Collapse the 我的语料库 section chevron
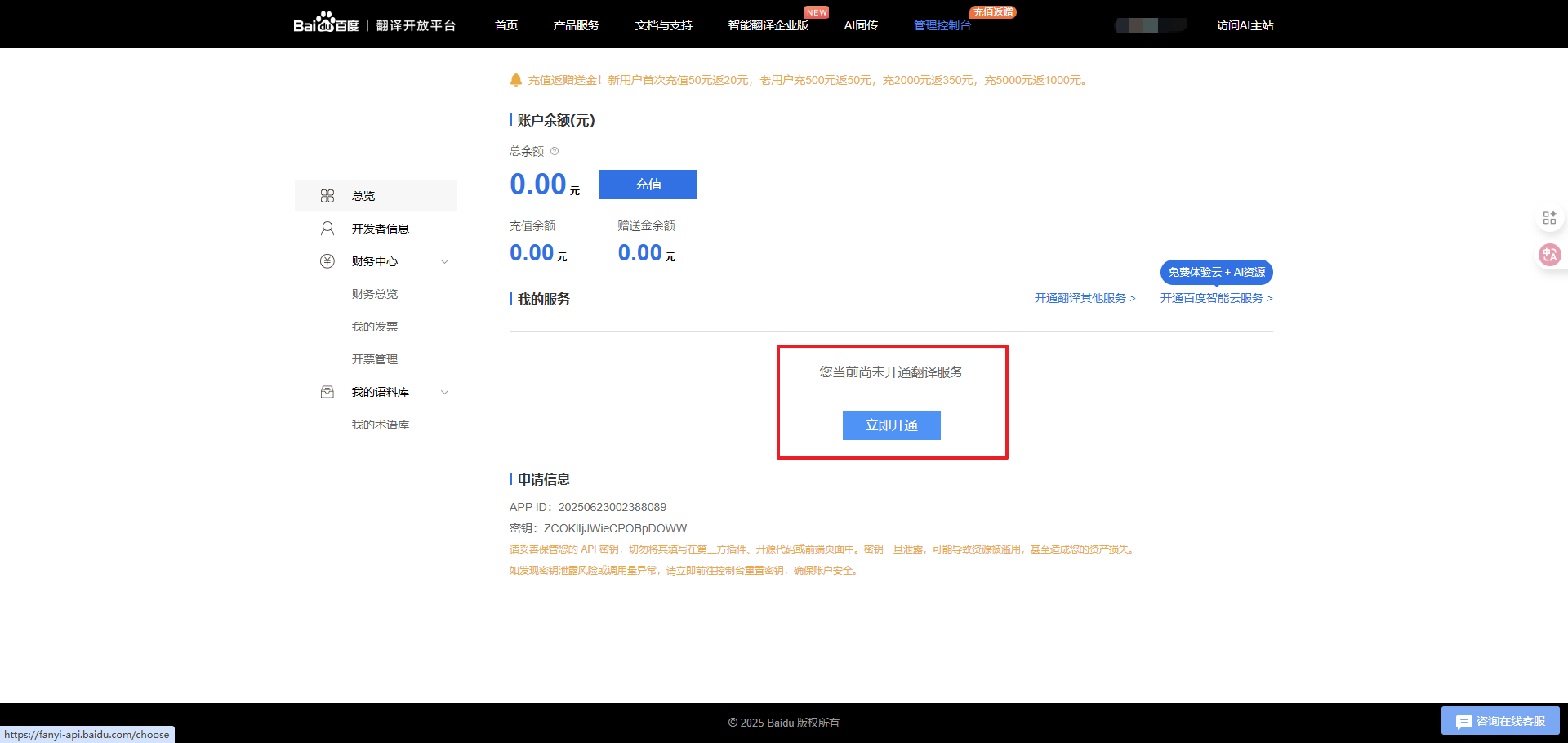 [x=445, y=392]
